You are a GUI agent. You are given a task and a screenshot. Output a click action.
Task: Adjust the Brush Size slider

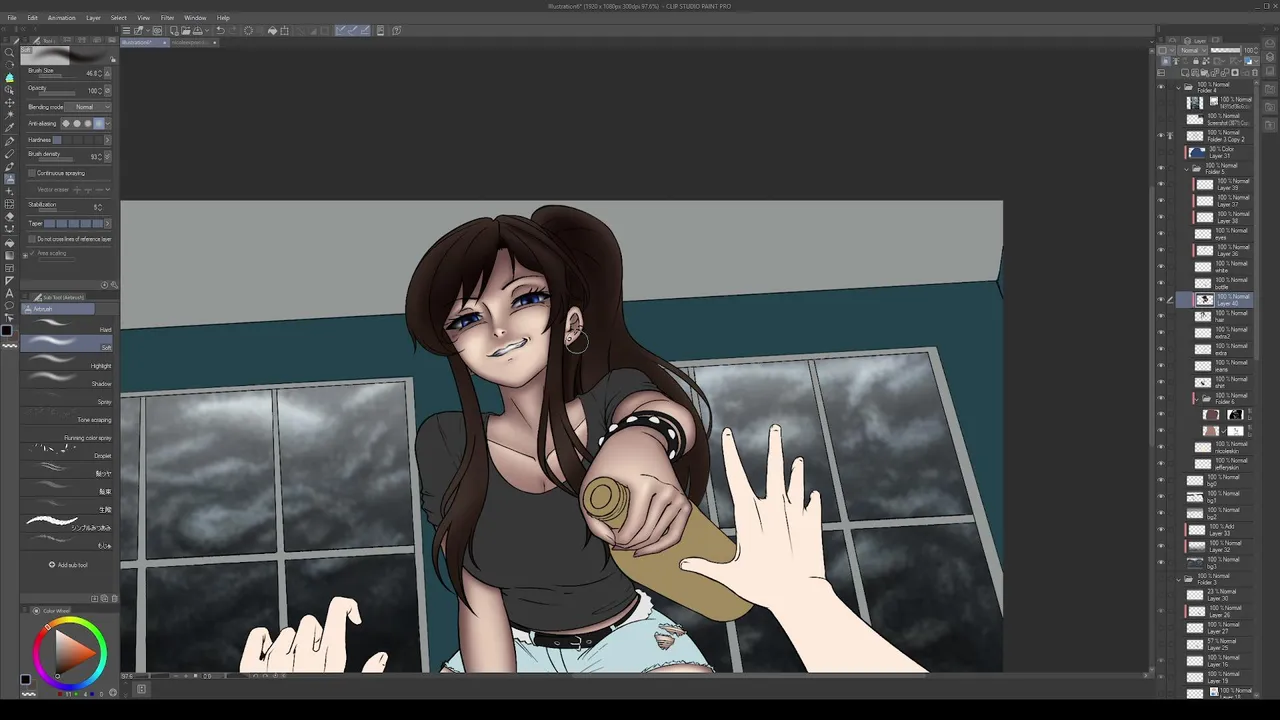pos(57,76)
